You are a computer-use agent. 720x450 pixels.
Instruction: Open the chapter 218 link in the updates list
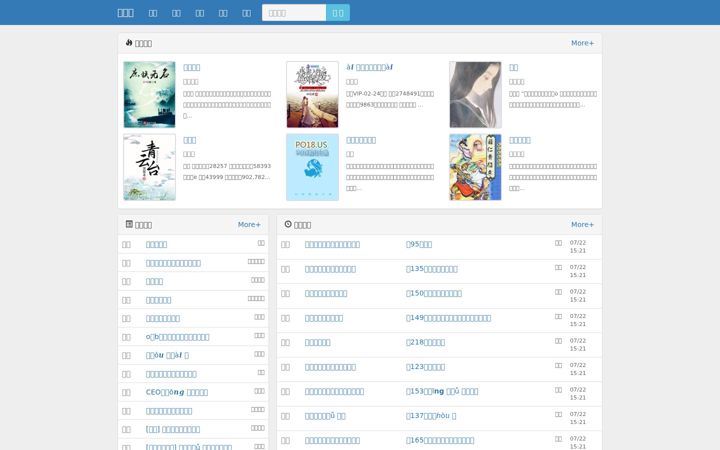425,343
